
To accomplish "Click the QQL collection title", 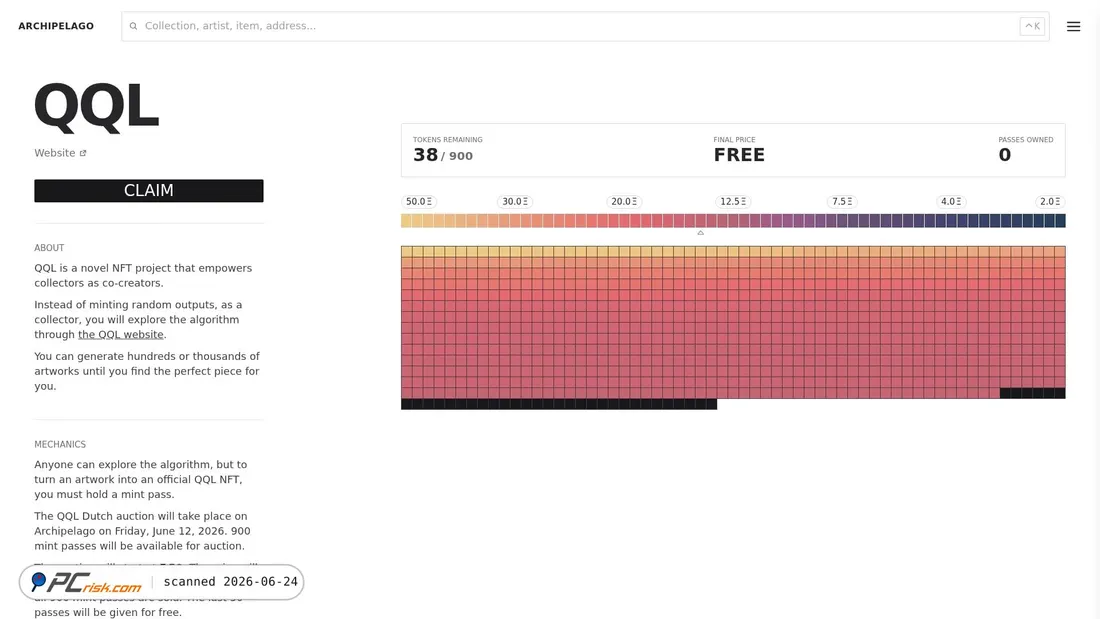I will [96, 106].
